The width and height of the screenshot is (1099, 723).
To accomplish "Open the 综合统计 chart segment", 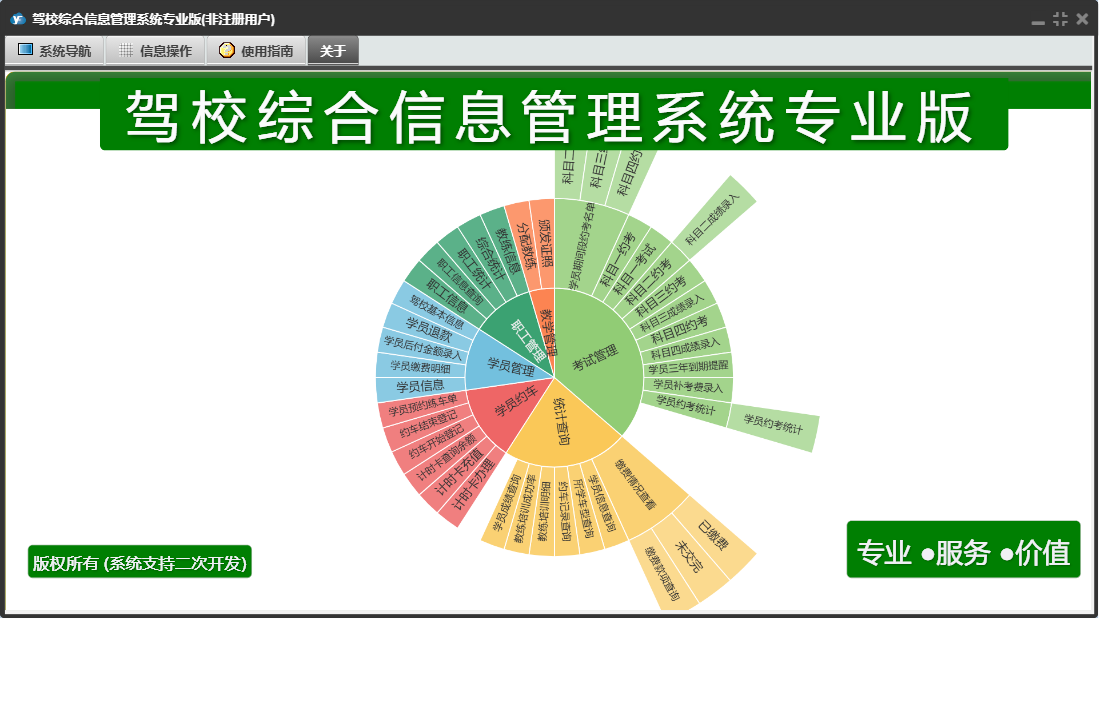I will [489, 260].
